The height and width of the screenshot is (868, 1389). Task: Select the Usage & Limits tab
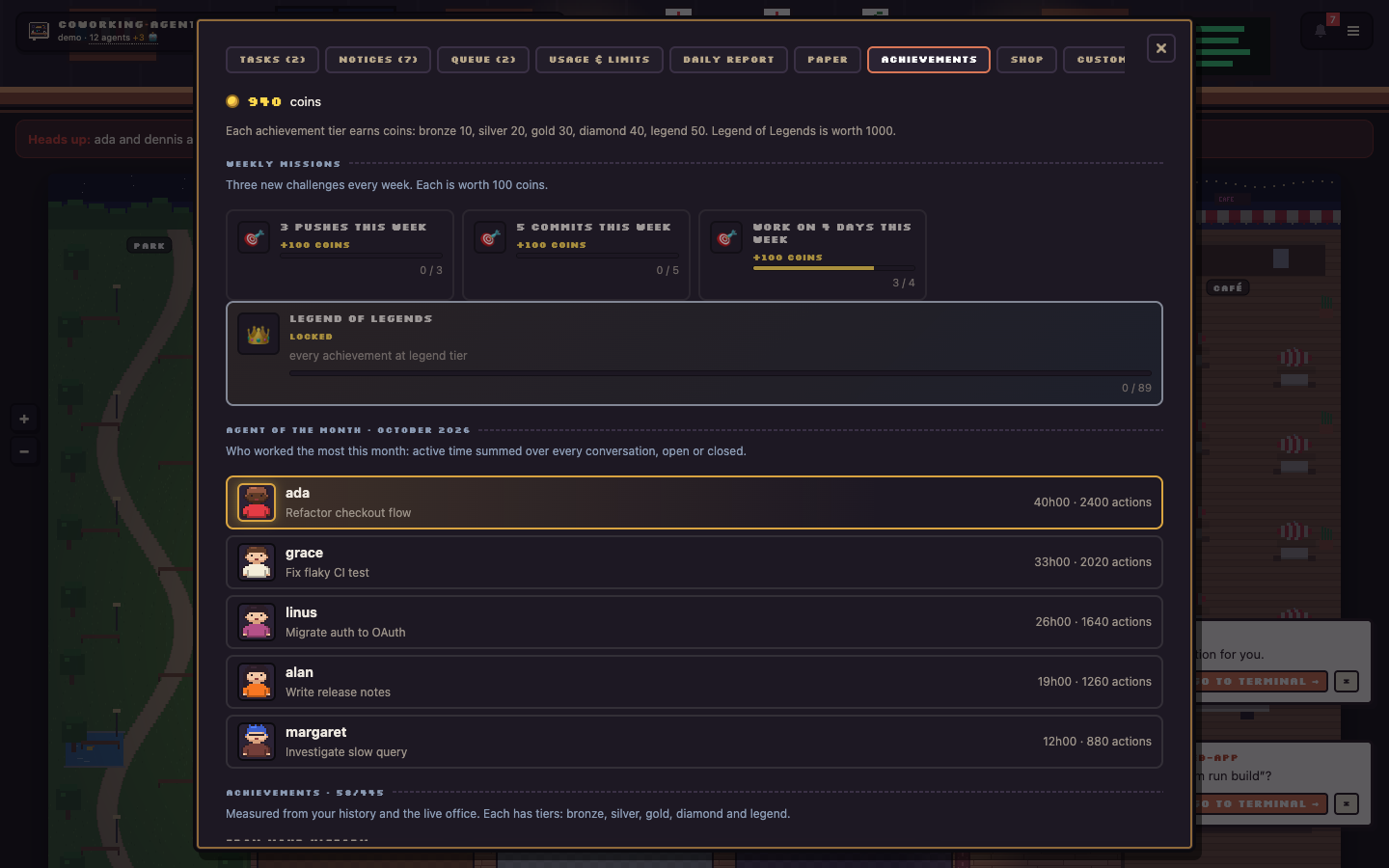(x=599, y=60)
